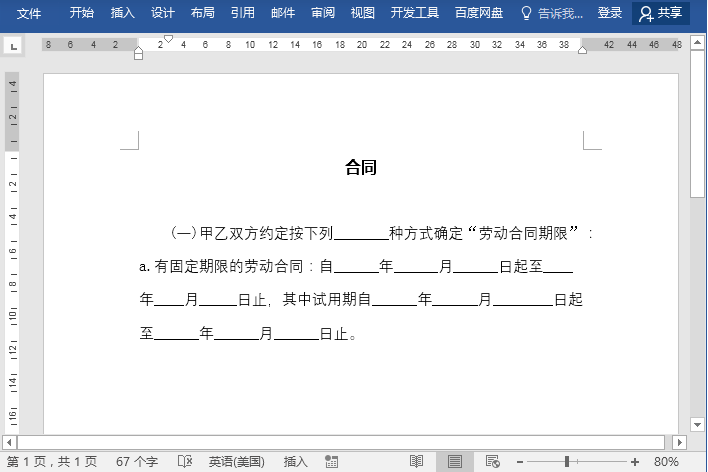Click the left indent marker on ruler

tap(139, 54)
